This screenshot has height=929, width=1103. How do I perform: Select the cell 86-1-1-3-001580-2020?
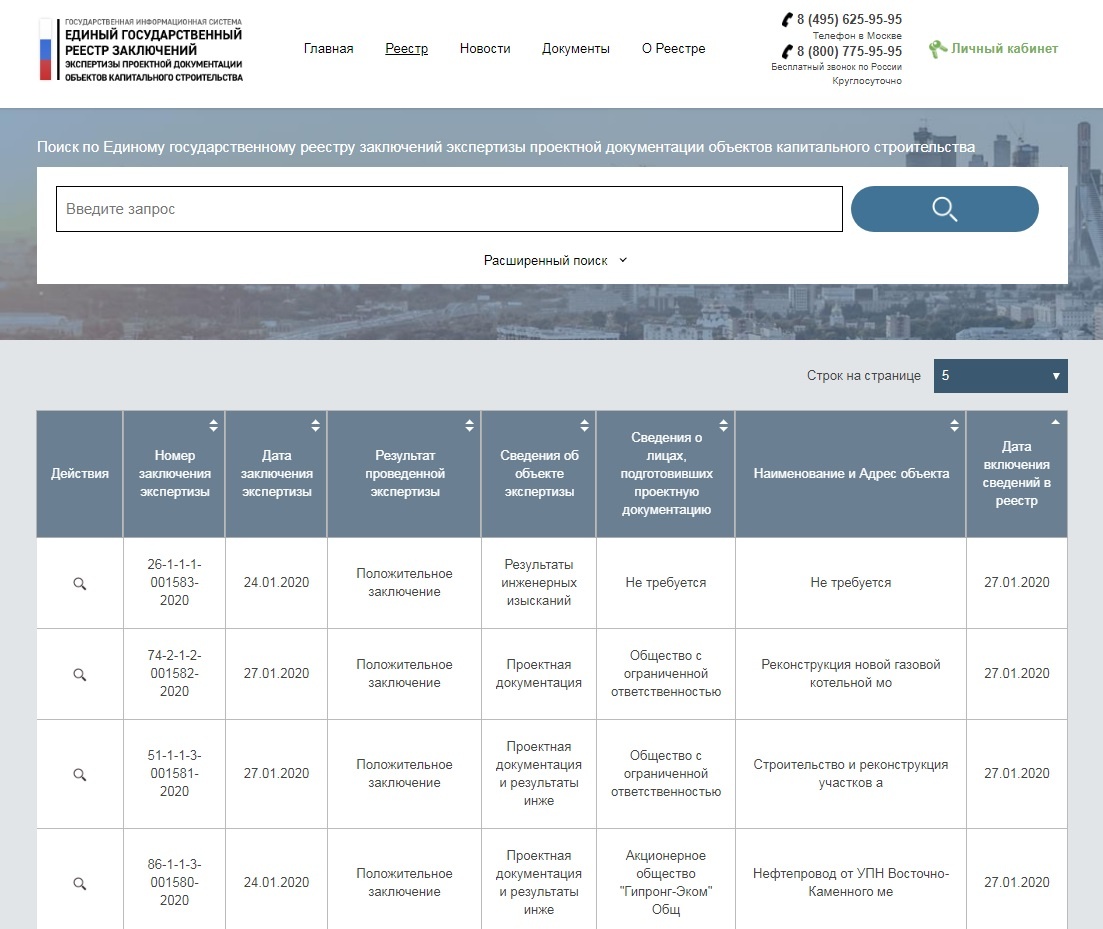(174, 882)
